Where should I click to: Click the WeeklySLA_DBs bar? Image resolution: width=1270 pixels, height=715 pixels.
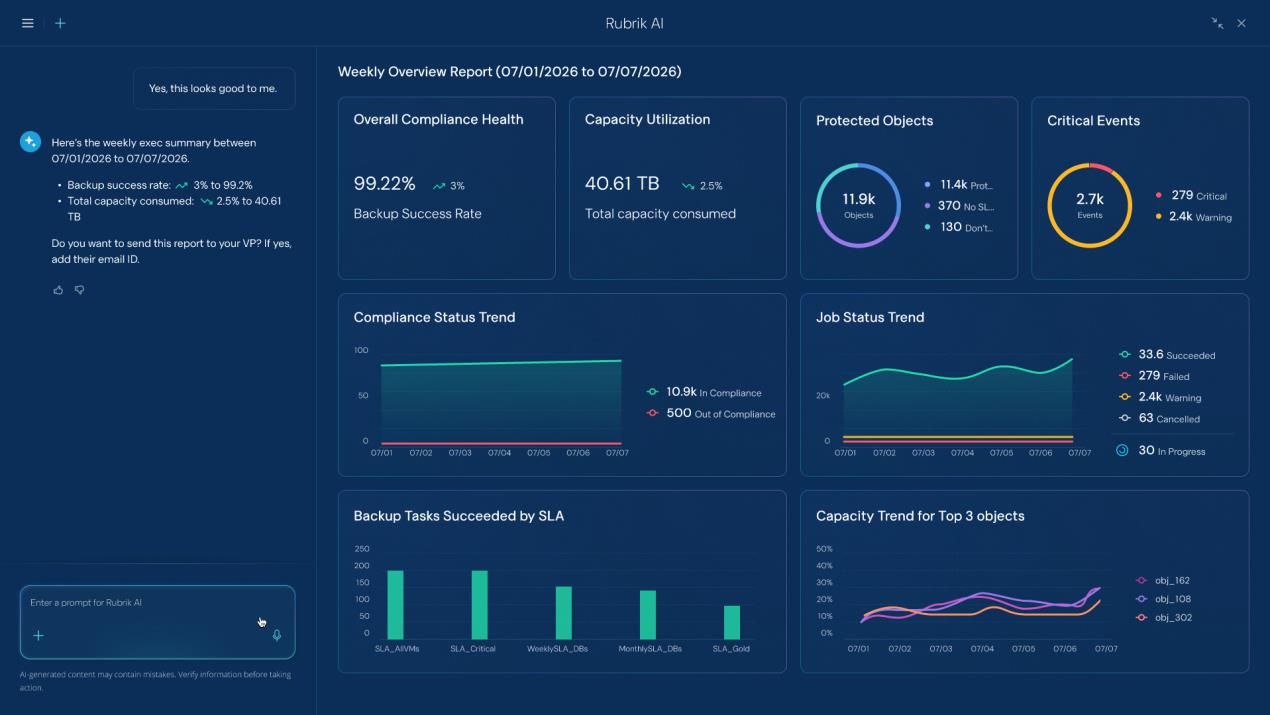tap(563, 613)
